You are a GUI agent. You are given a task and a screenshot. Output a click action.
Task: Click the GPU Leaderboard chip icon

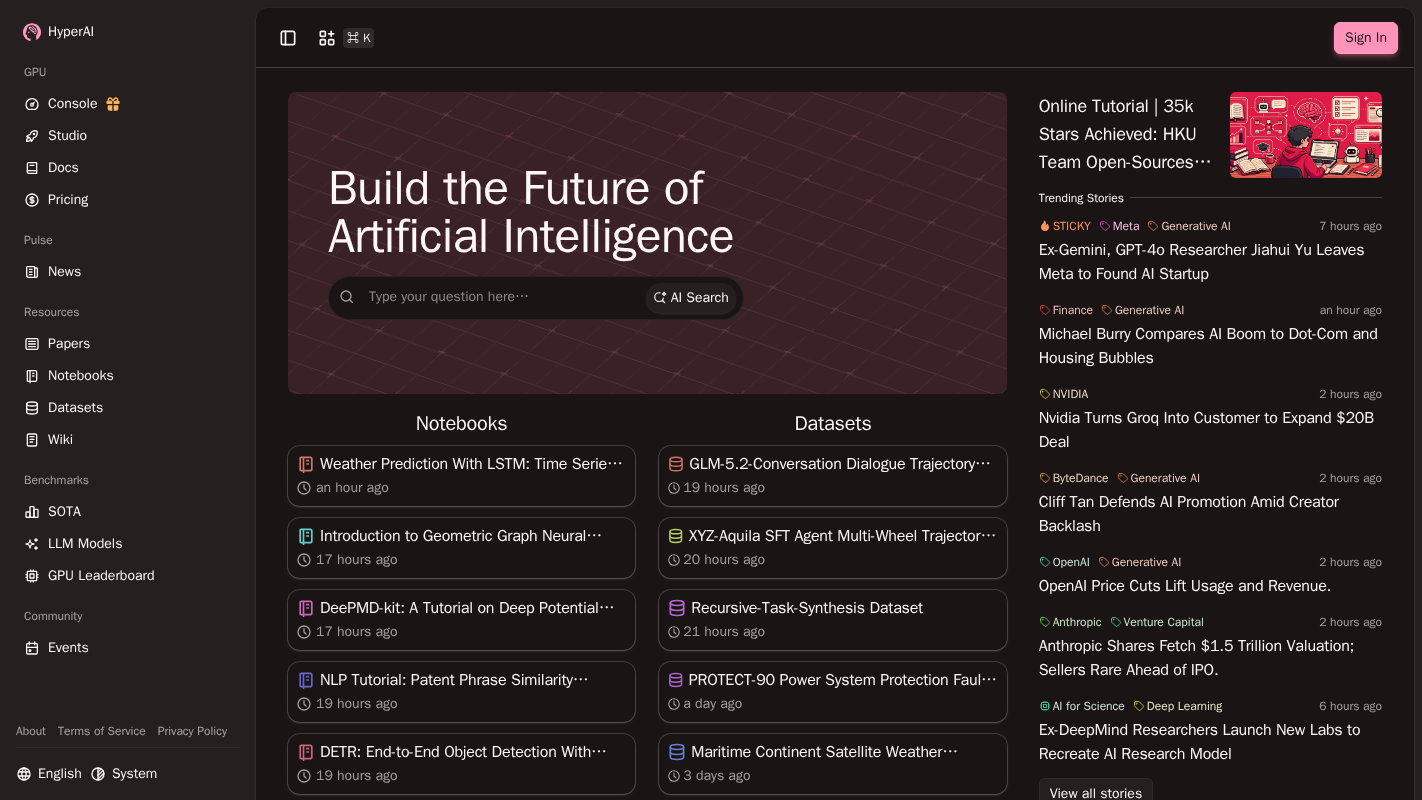(x=32, y=576)
